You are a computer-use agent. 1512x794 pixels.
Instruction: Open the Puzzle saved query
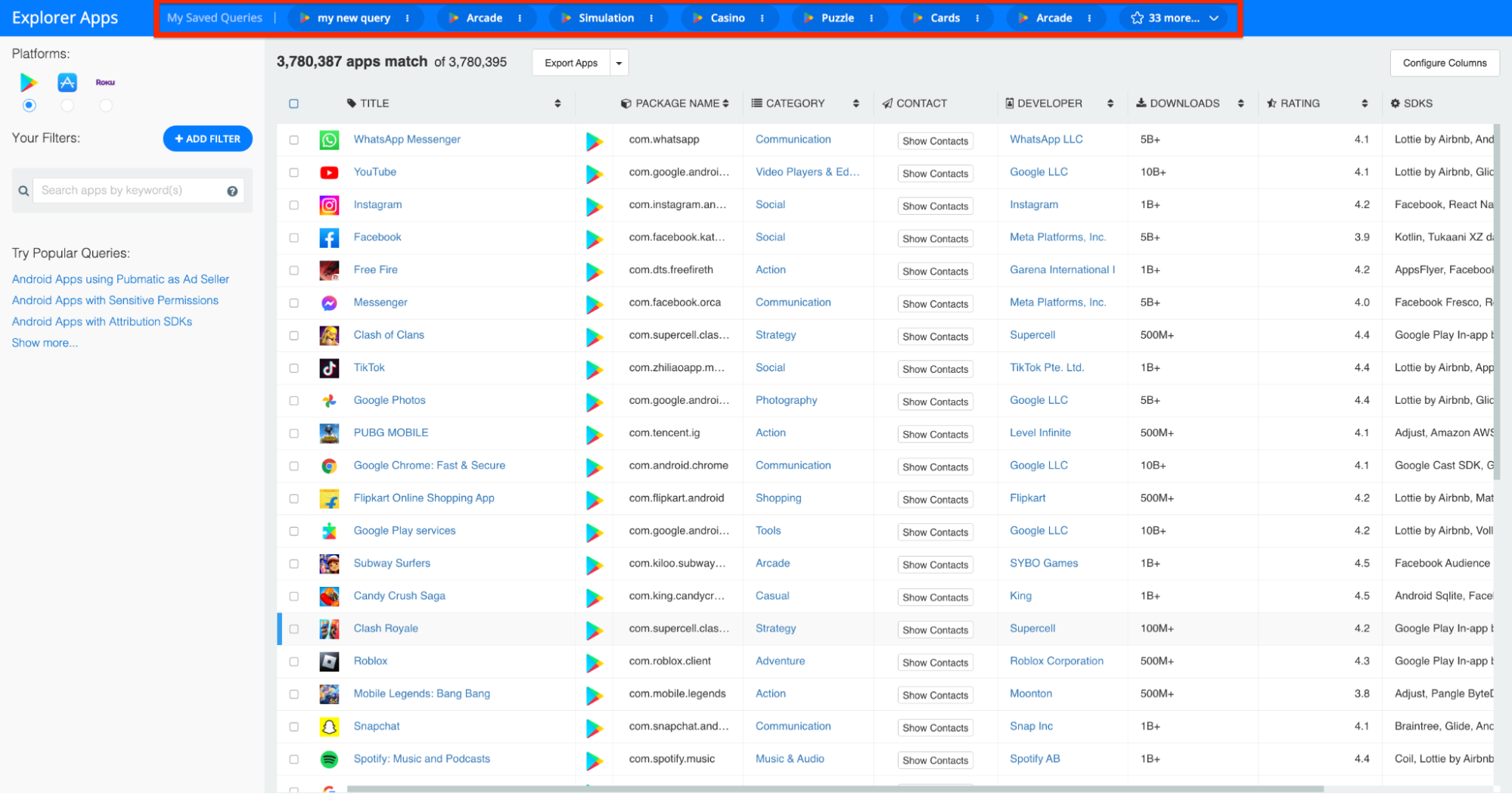coord(838,18)
